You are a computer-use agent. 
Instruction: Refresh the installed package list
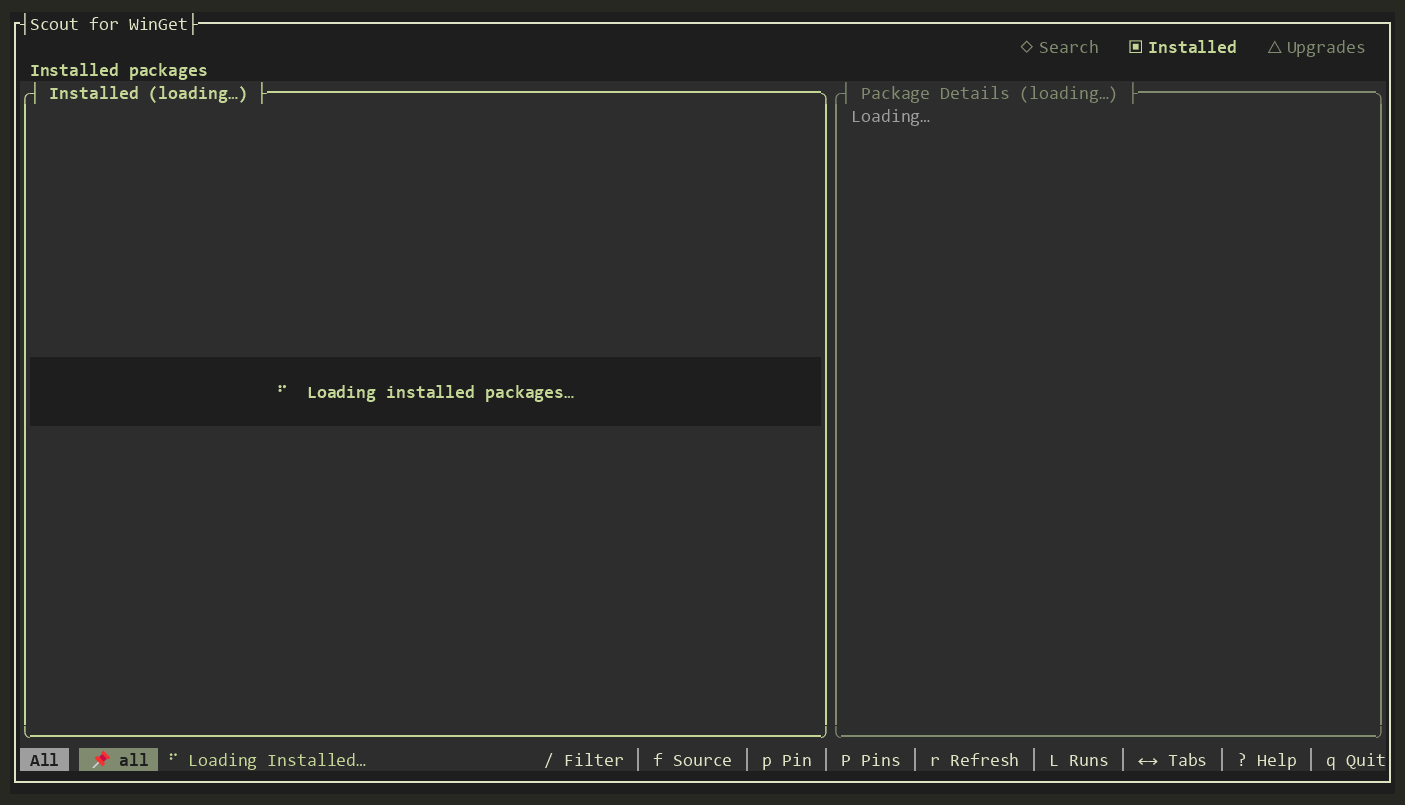click(974, 760)
